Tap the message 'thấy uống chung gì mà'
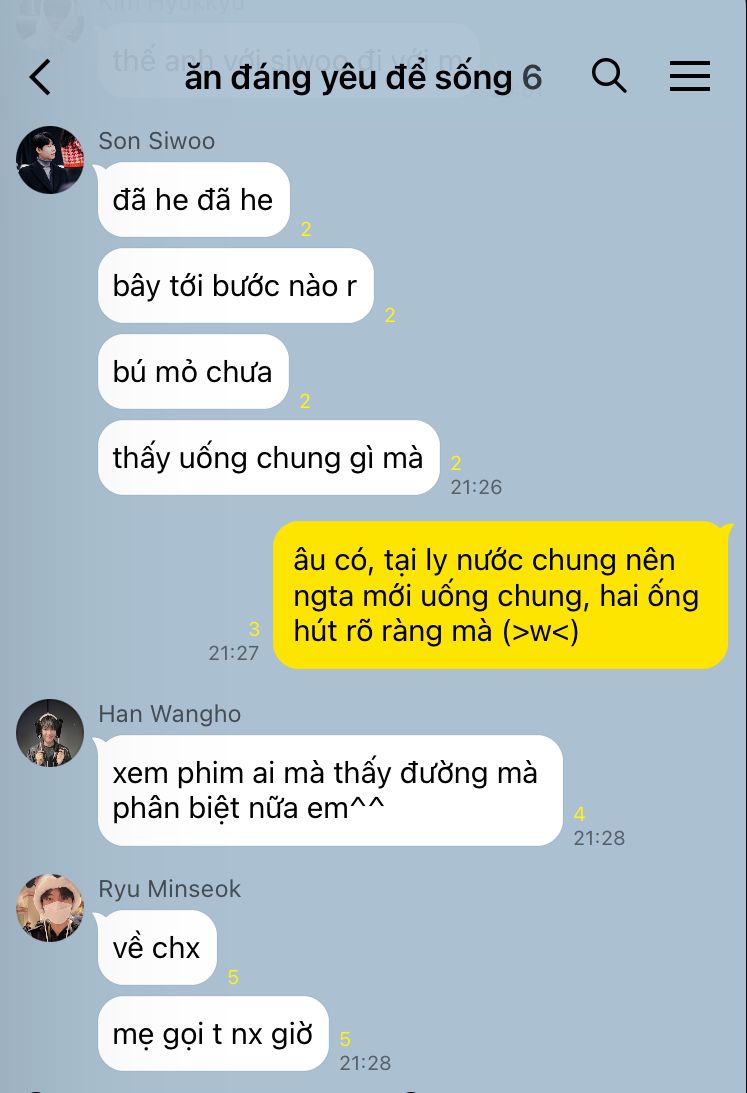The image size is (747, 1093). [x=269, y=457]
